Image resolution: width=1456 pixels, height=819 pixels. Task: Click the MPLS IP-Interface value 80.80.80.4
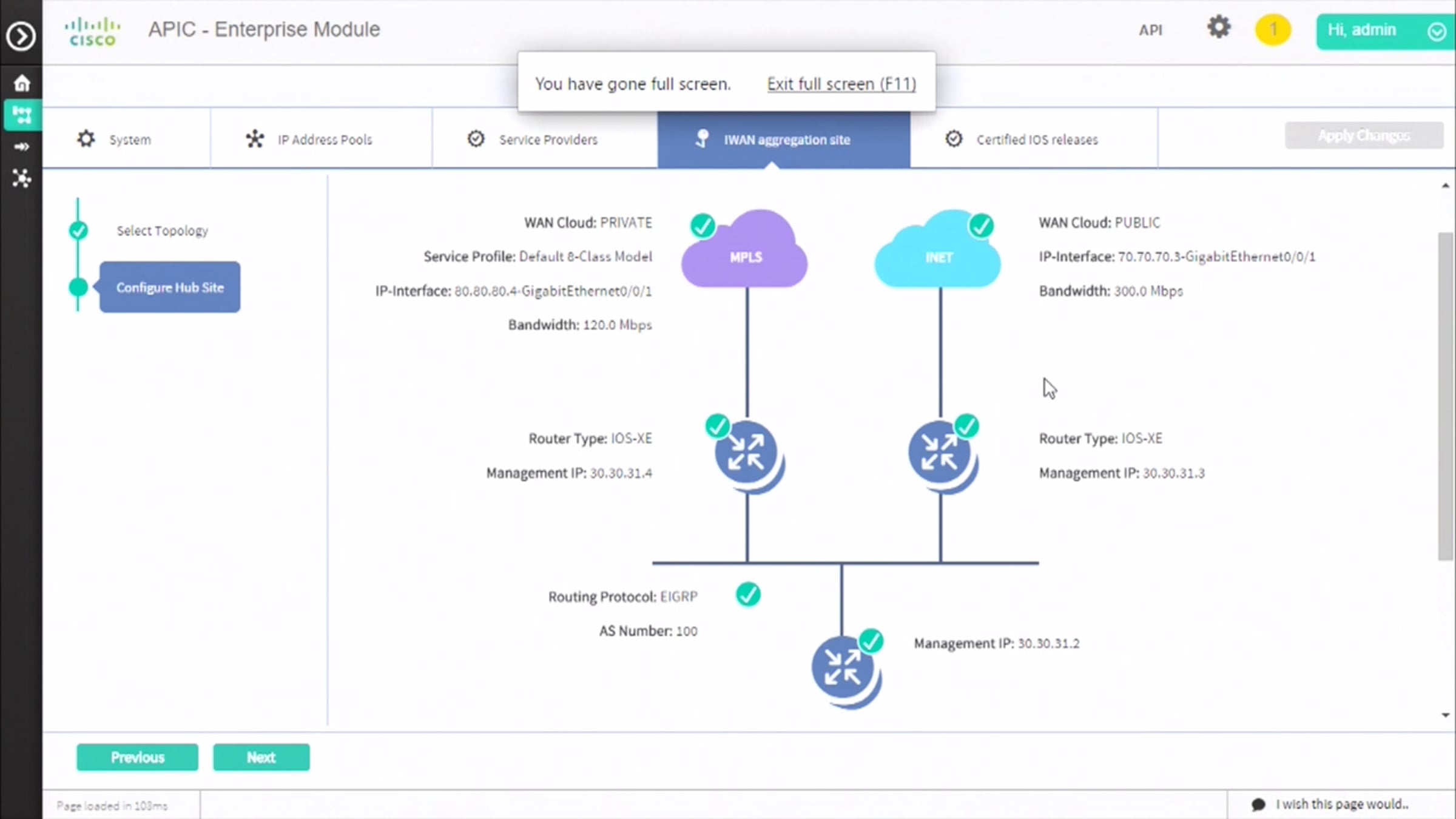coord(553,291)
